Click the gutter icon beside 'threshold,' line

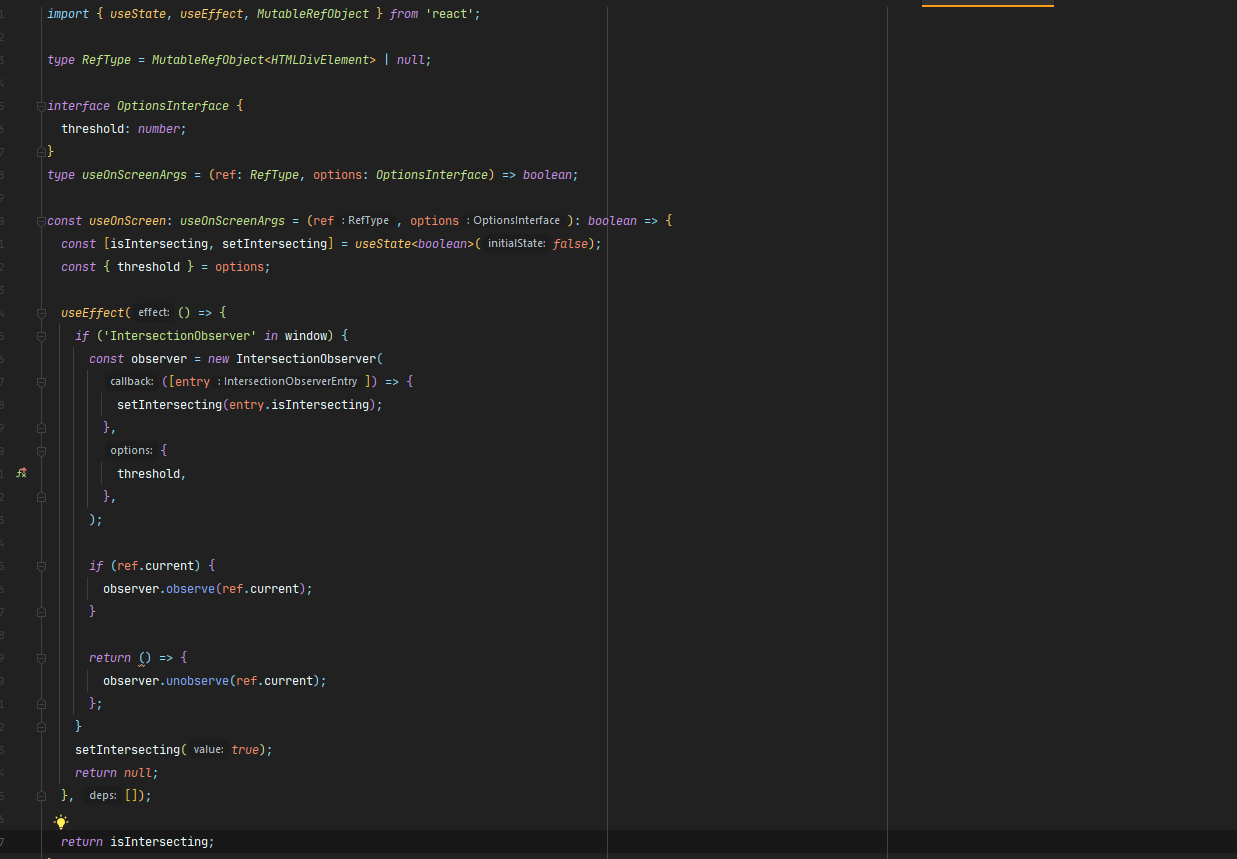coord(21,473)
